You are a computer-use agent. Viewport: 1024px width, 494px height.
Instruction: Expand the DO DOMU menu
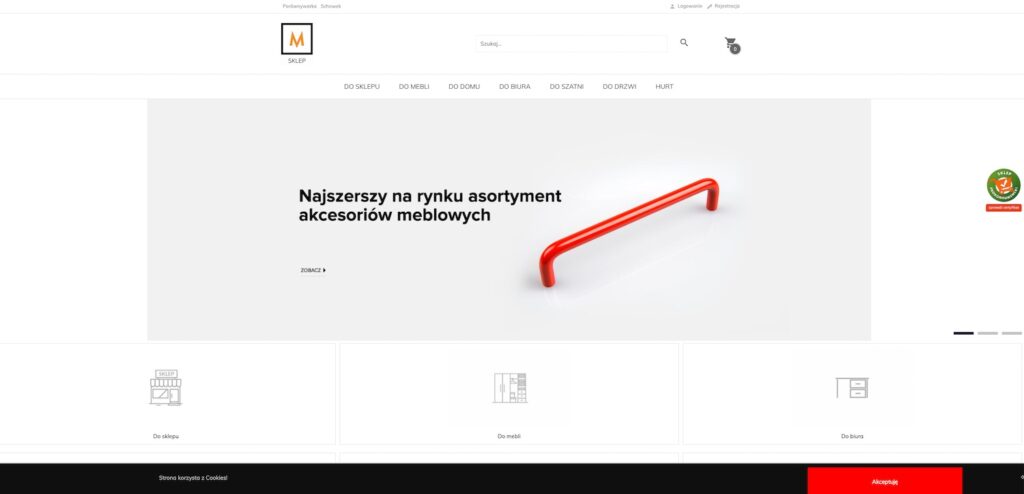[464, 86]
